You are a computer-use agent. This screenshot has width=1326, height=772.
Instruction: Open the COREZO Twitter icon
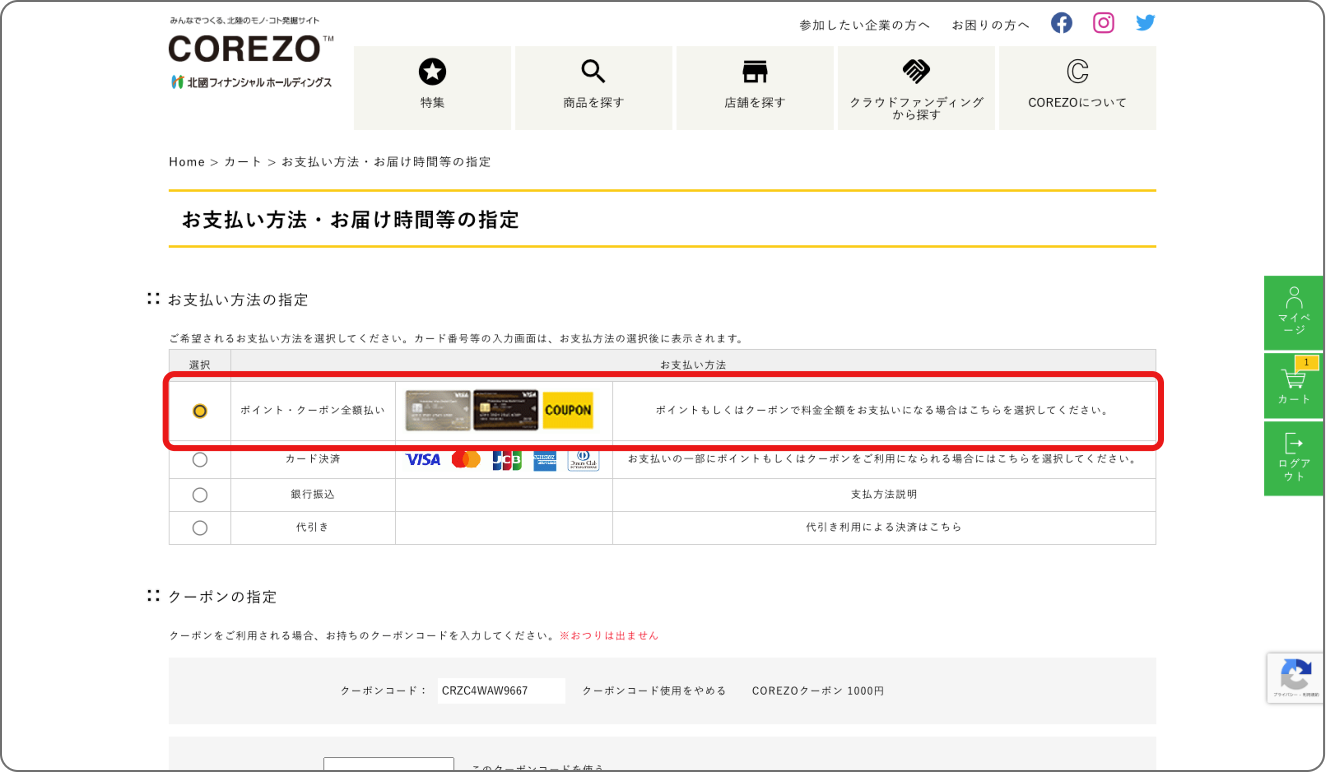click(x=1145, y=23)
